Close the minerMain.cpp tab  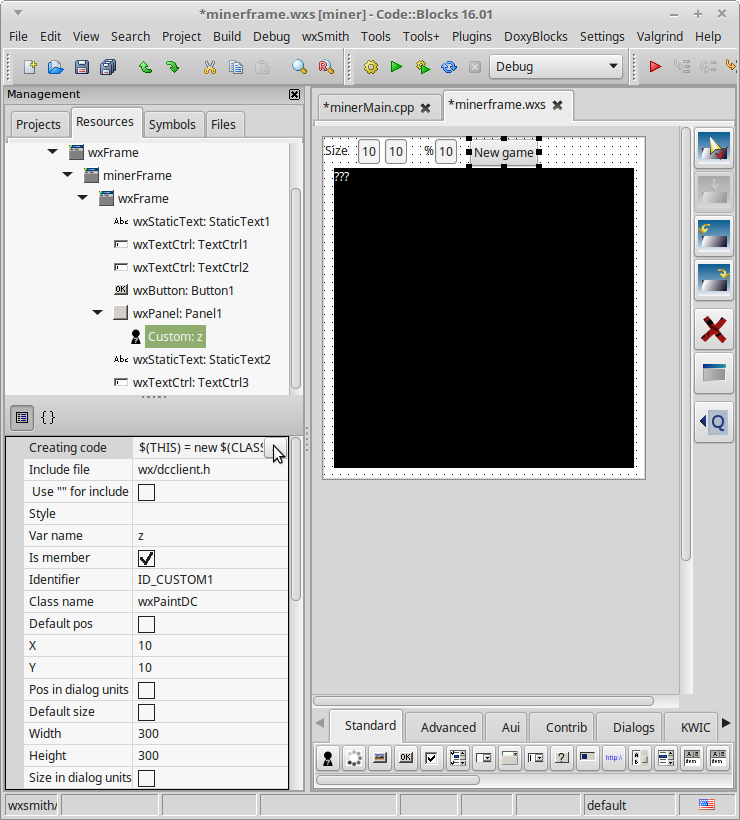pos(426,108)
